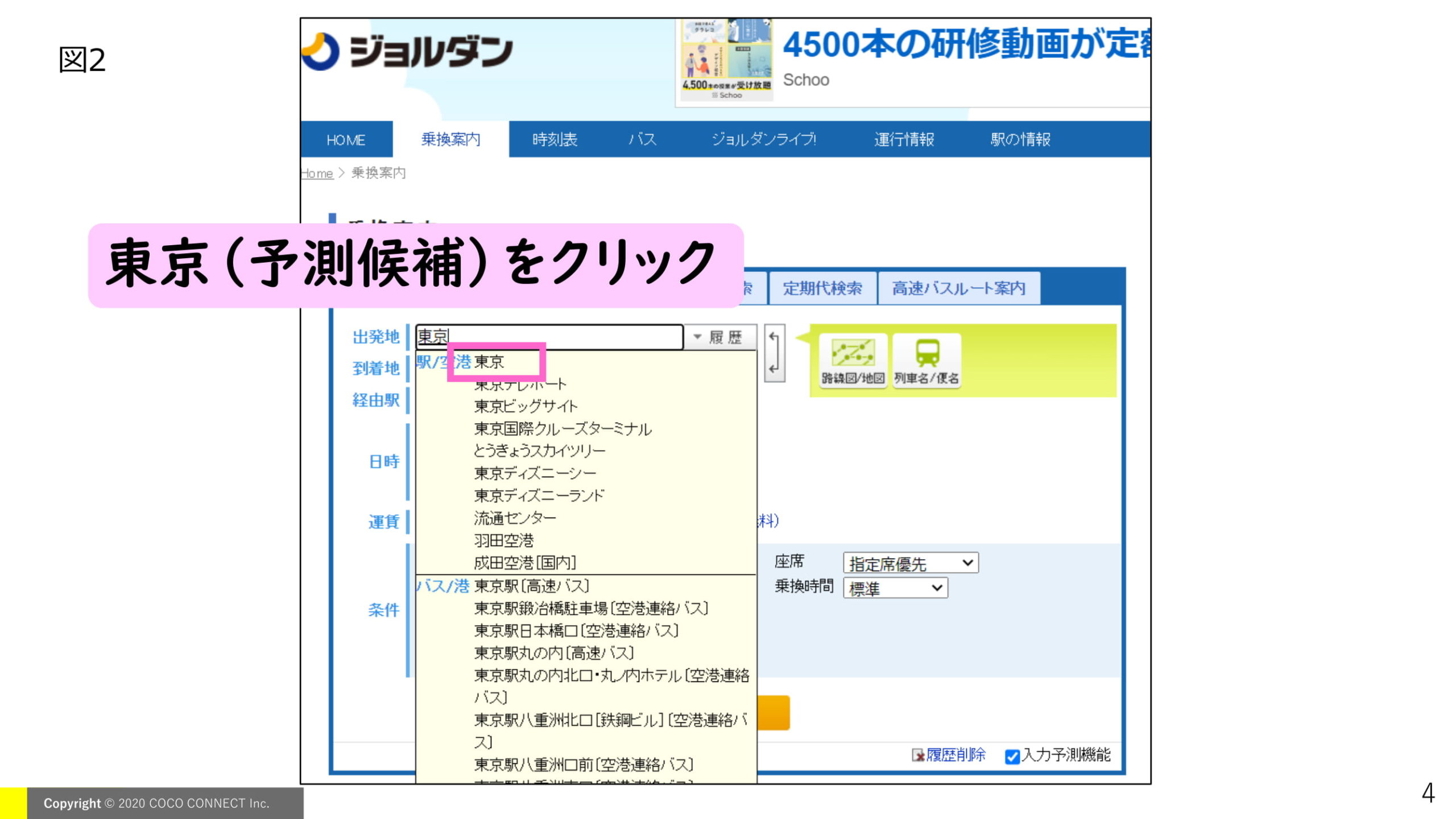Open the route map icon button
The image size is (1456, 819).
coord(853,361)
